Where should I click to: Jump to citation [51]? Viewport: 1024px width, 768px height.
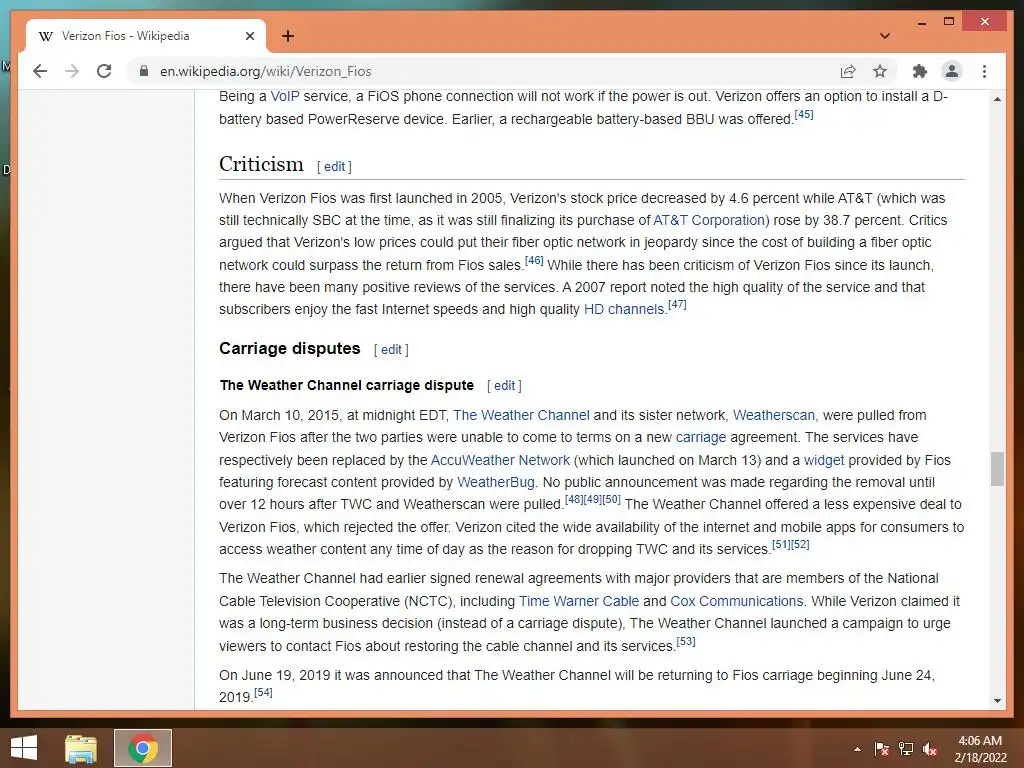tap(781, 544)
